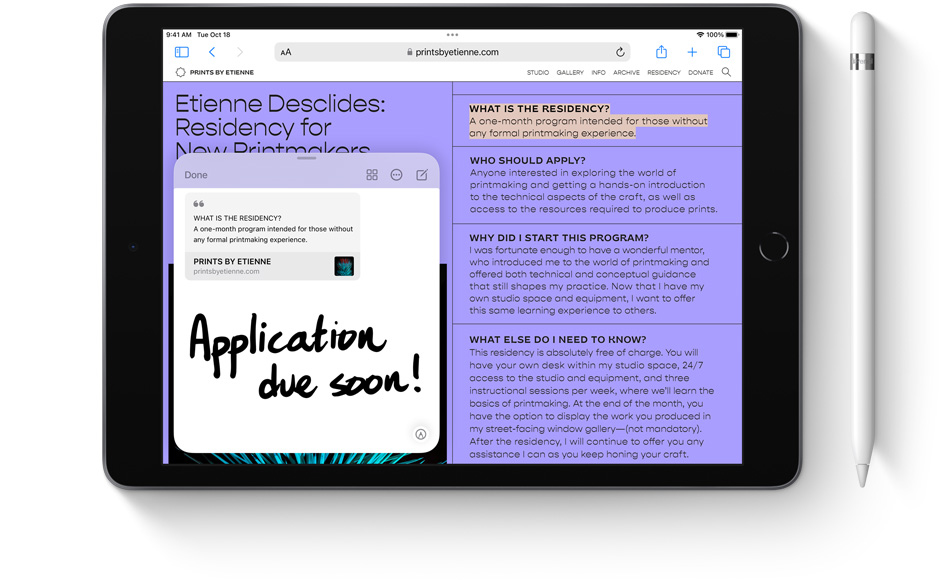Create a new note with compose icon
The height and width of the screenshot is (580, 941).
[422, 175]
